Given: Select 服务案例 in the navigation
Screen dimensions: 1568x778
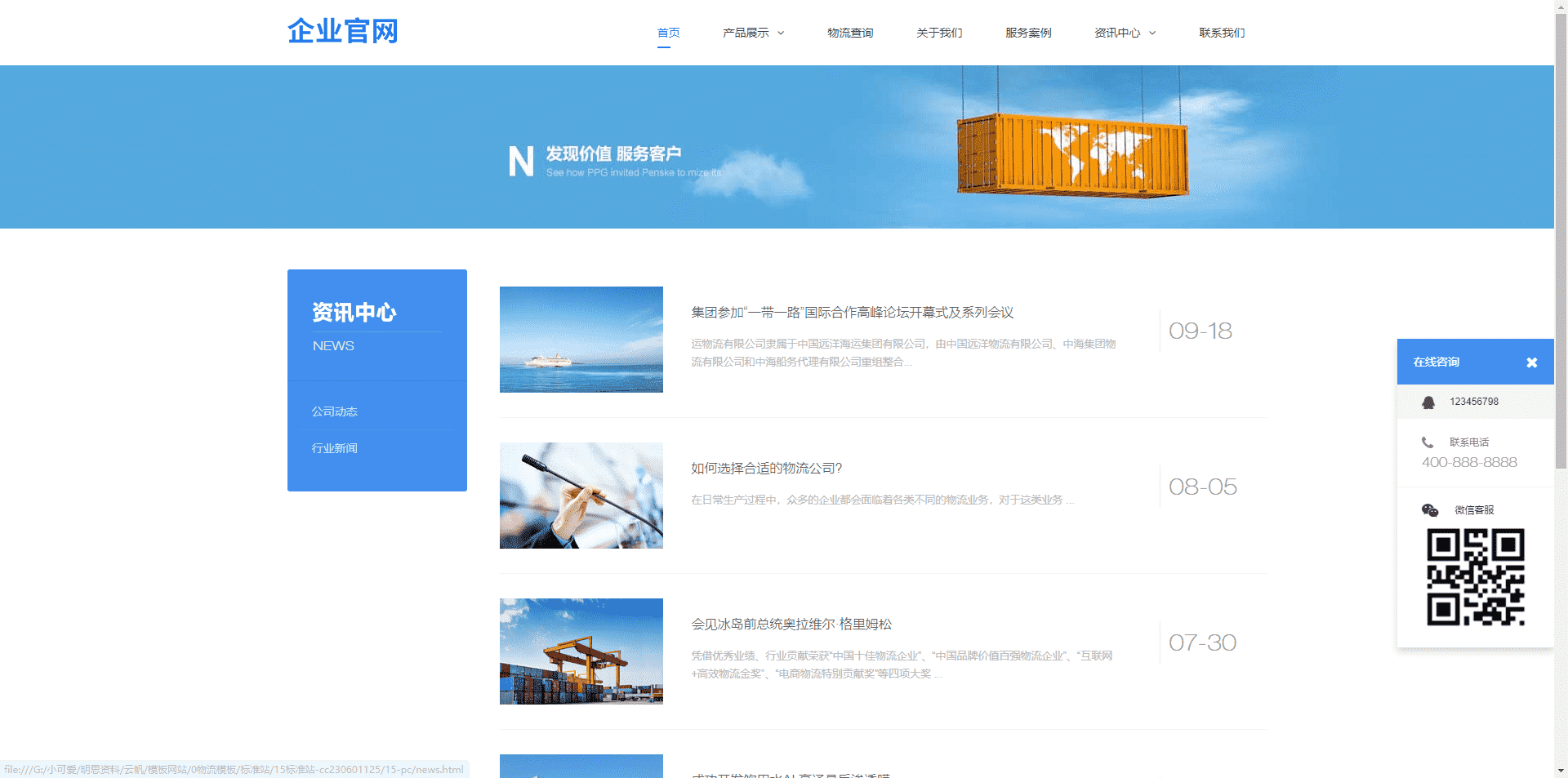Looking at the screenshot, I should tap(1028, 33).
